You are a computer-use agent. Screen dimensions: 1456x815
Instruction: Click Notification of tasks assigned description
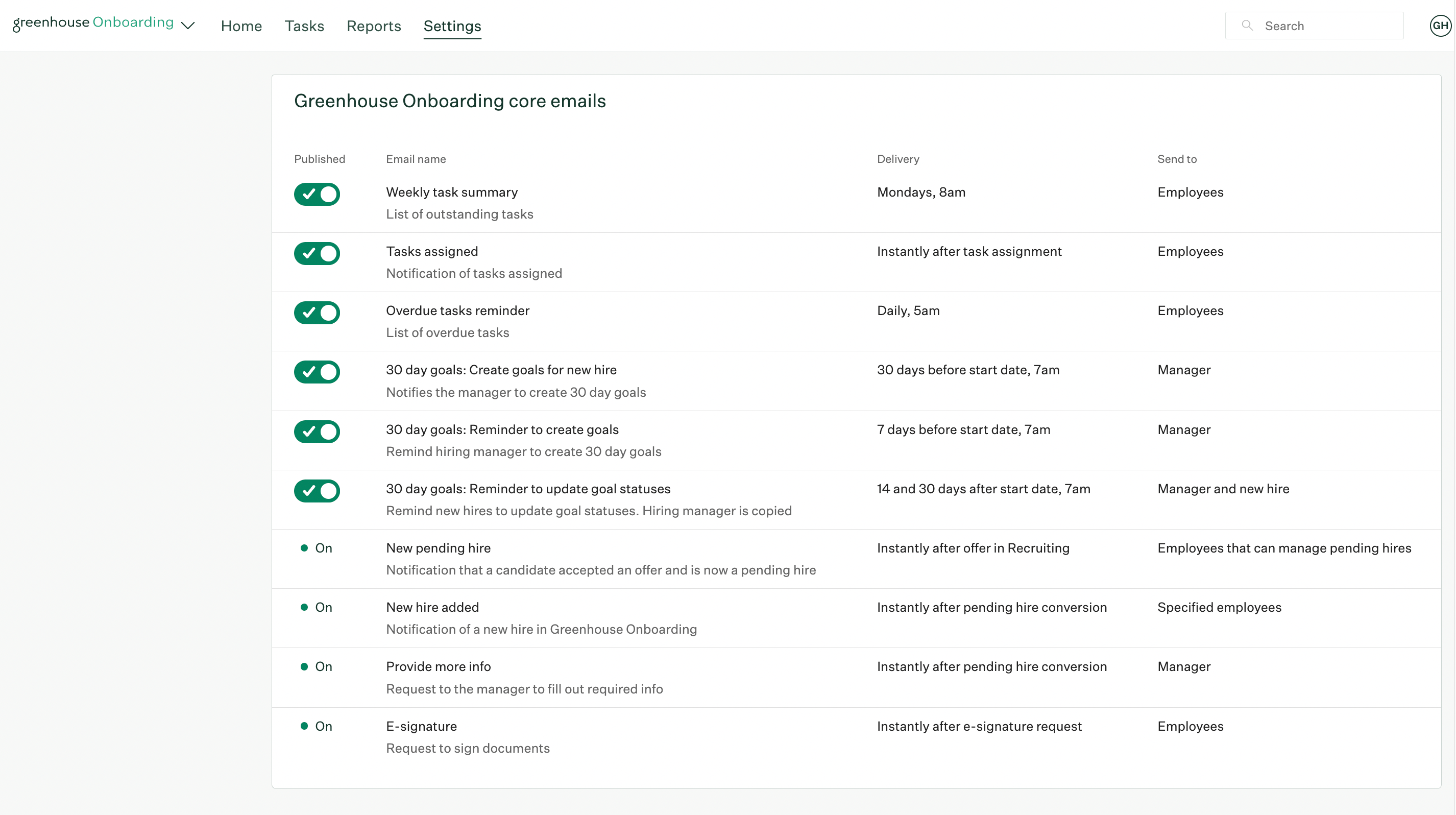(x=474, y=274)
